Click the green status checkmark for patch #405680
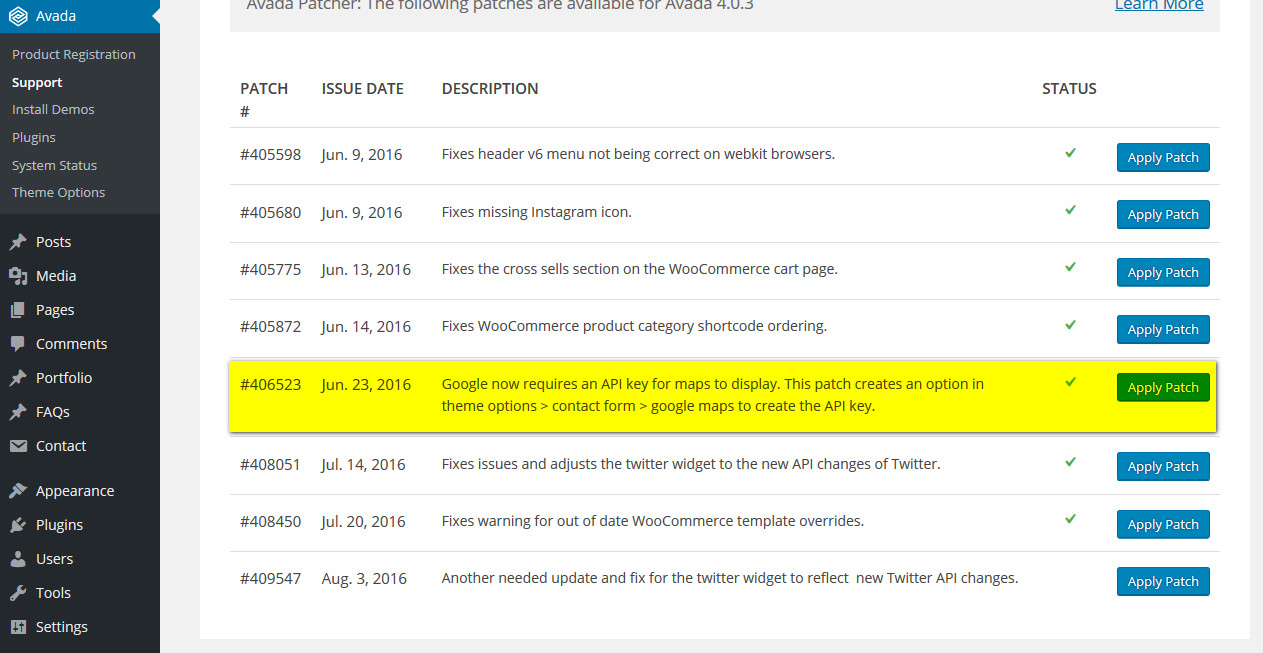Viewport: 1263px width, 653px height. 1070,211
